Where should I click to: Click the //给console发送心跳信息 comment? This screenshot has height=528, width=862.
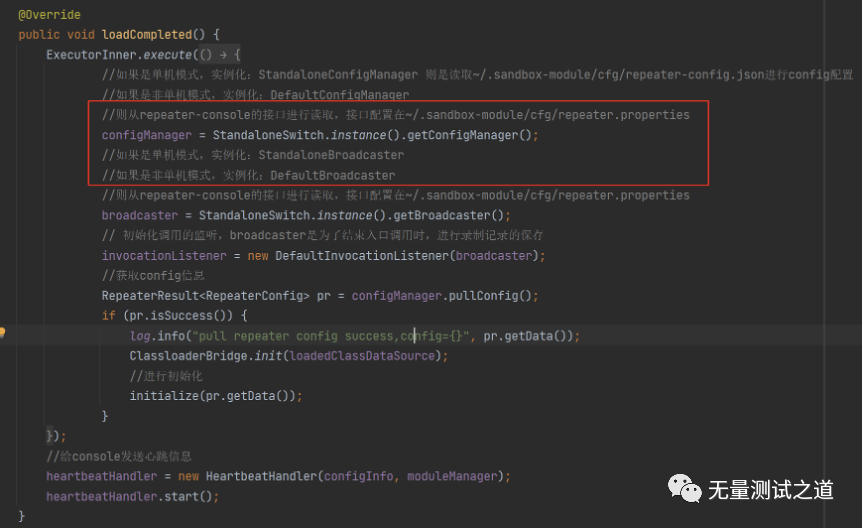pyautogui.click(x=119, y=456)
